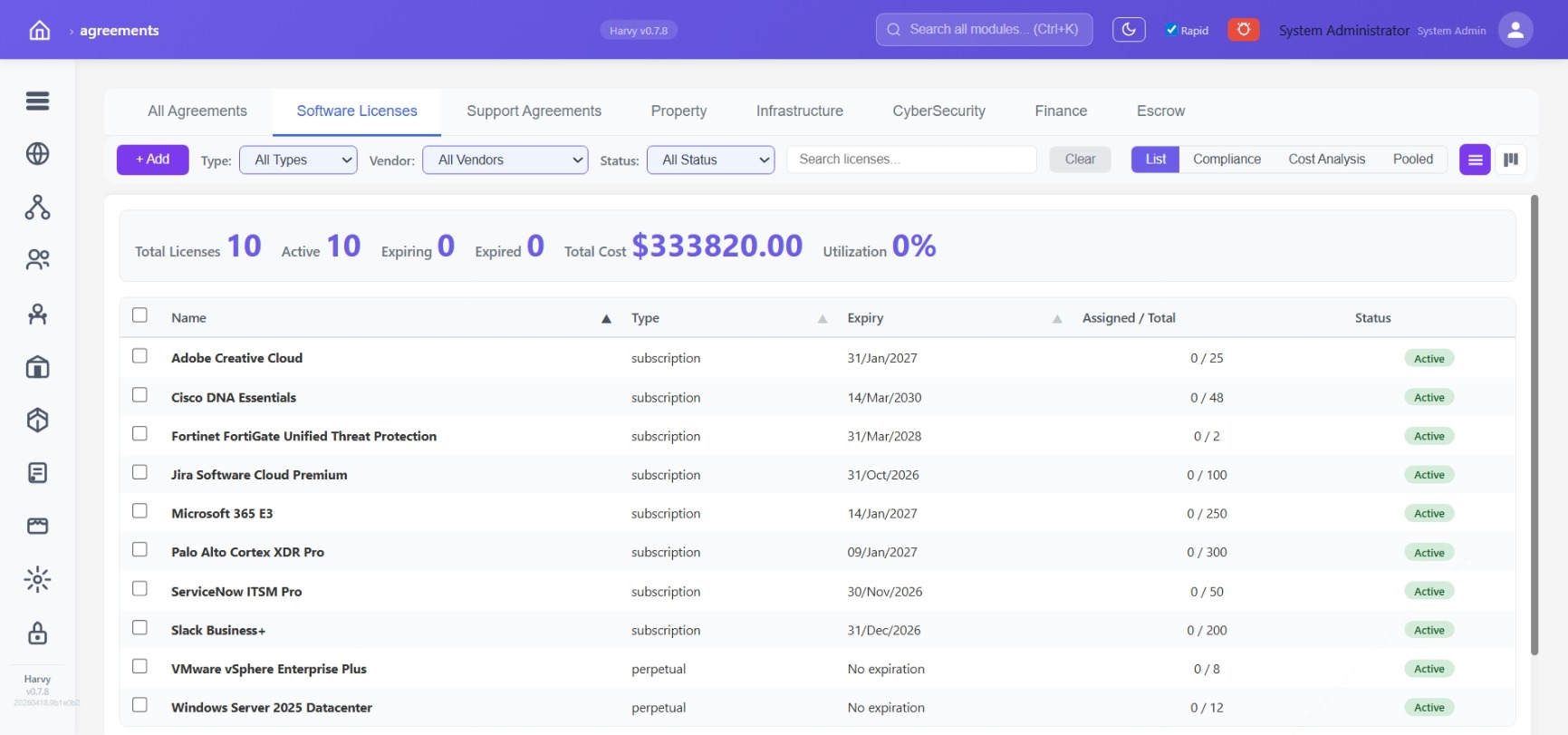Open the Vendor filter dropdown

505,160
